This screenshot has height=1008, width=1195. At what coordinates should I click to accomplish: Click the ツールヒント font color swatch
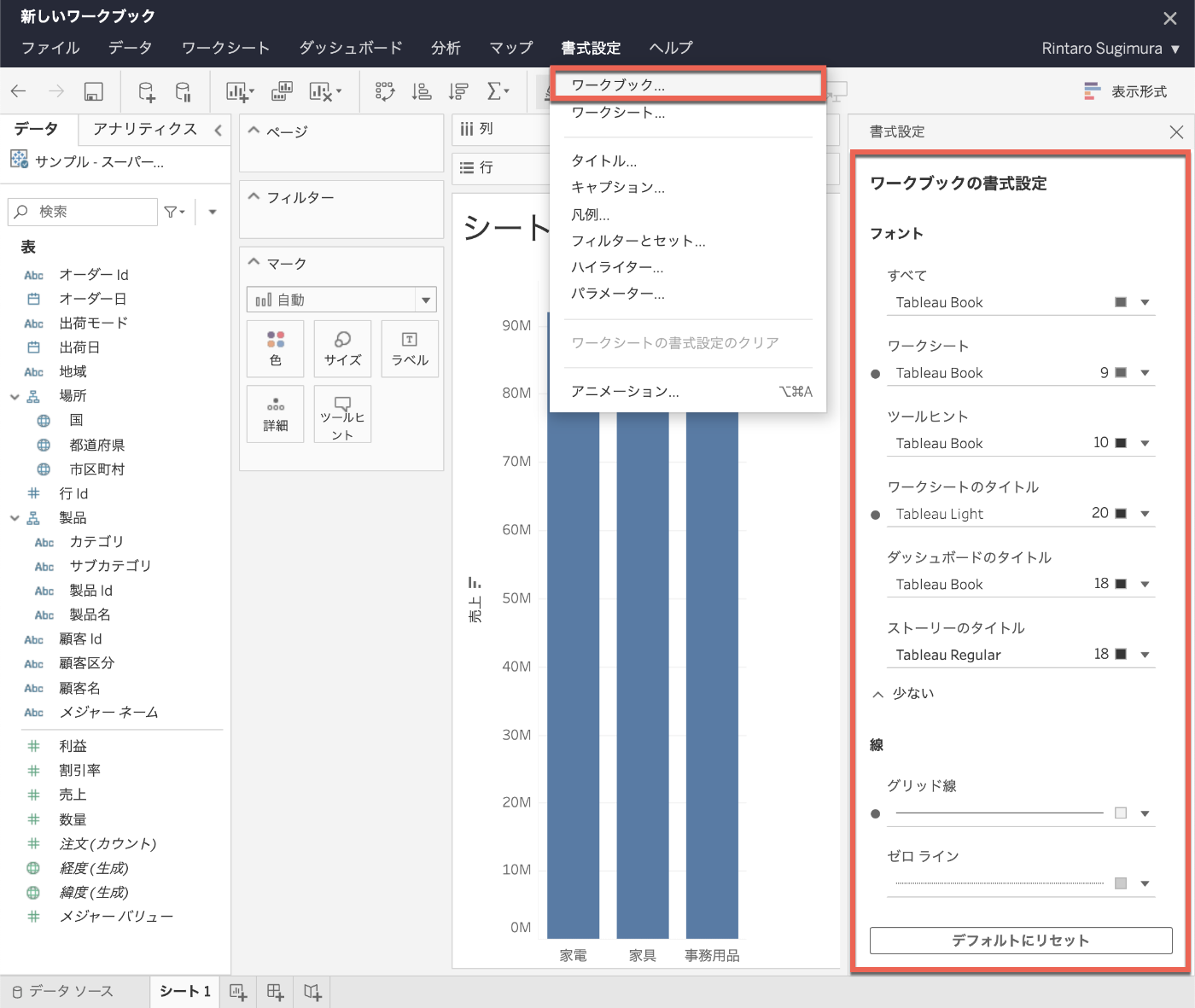(x=1121, y=443)
